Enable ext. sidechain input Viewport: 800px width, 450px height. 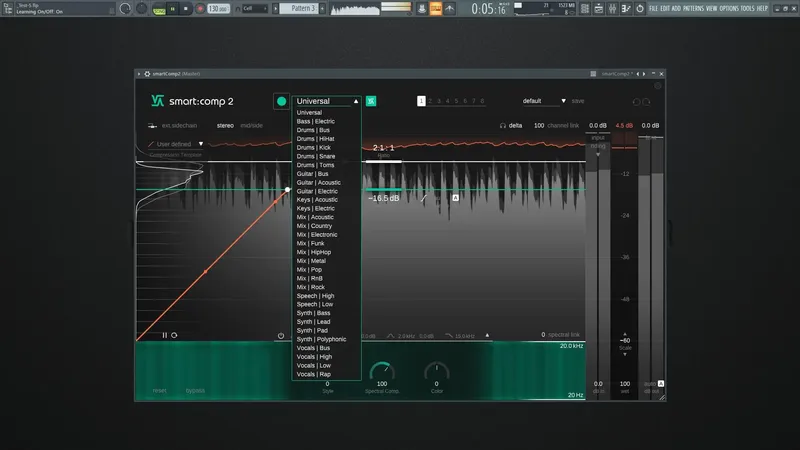(179, 126)
